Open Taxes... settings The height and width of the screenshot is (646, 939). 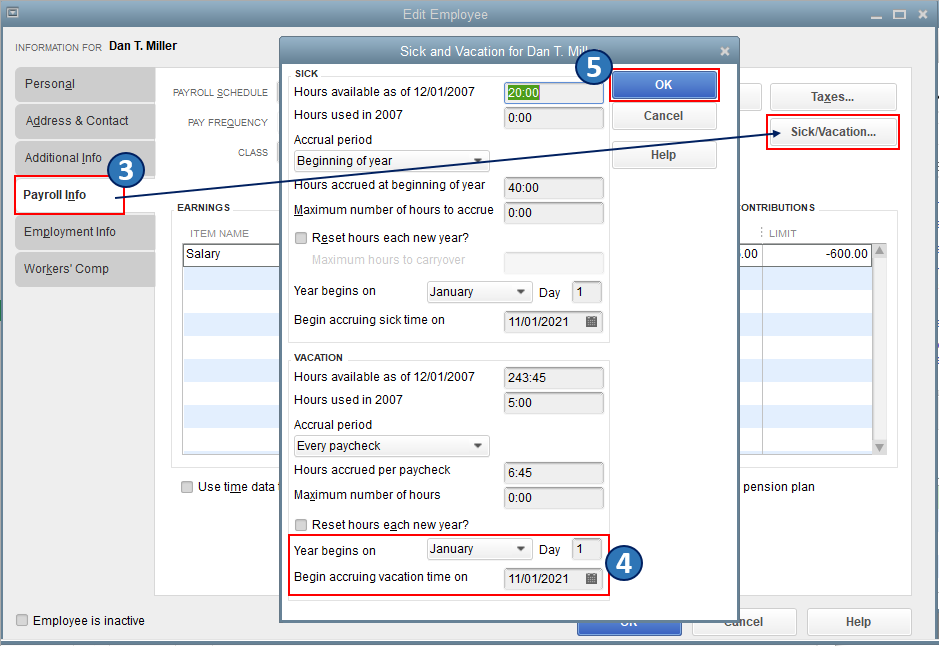click(x=833, y=97)
